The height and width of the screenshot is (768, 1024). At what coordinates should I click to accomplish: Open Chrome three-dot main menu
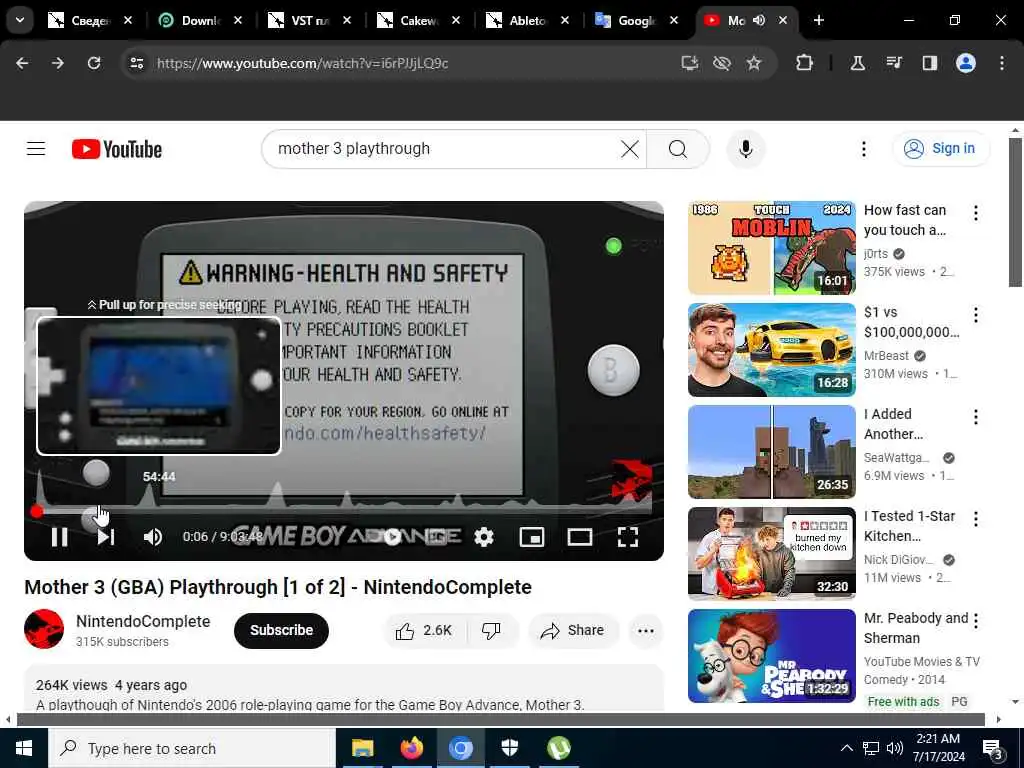point(1002,63)
